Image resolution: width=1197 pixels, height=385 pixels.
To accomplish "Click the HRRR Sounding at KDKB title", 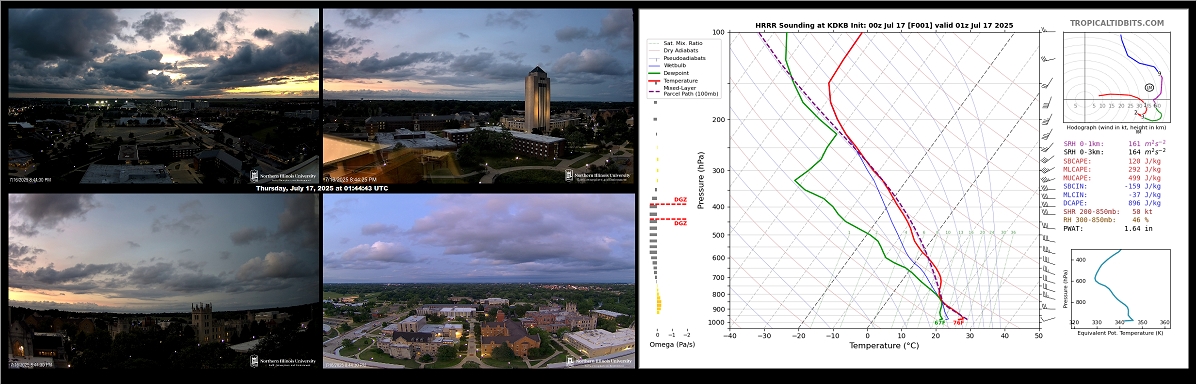I will pos(884,25).
